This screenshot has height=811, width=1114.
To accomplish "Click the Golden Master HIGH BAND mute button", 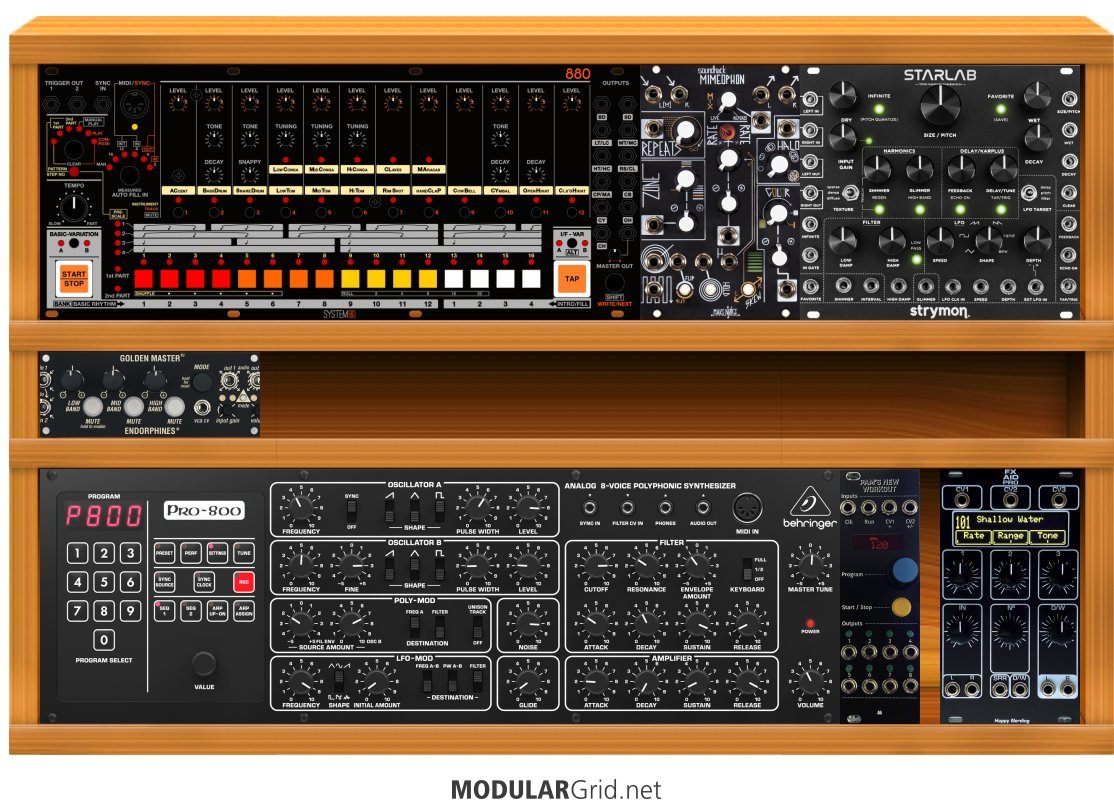I will coord(175,407).
